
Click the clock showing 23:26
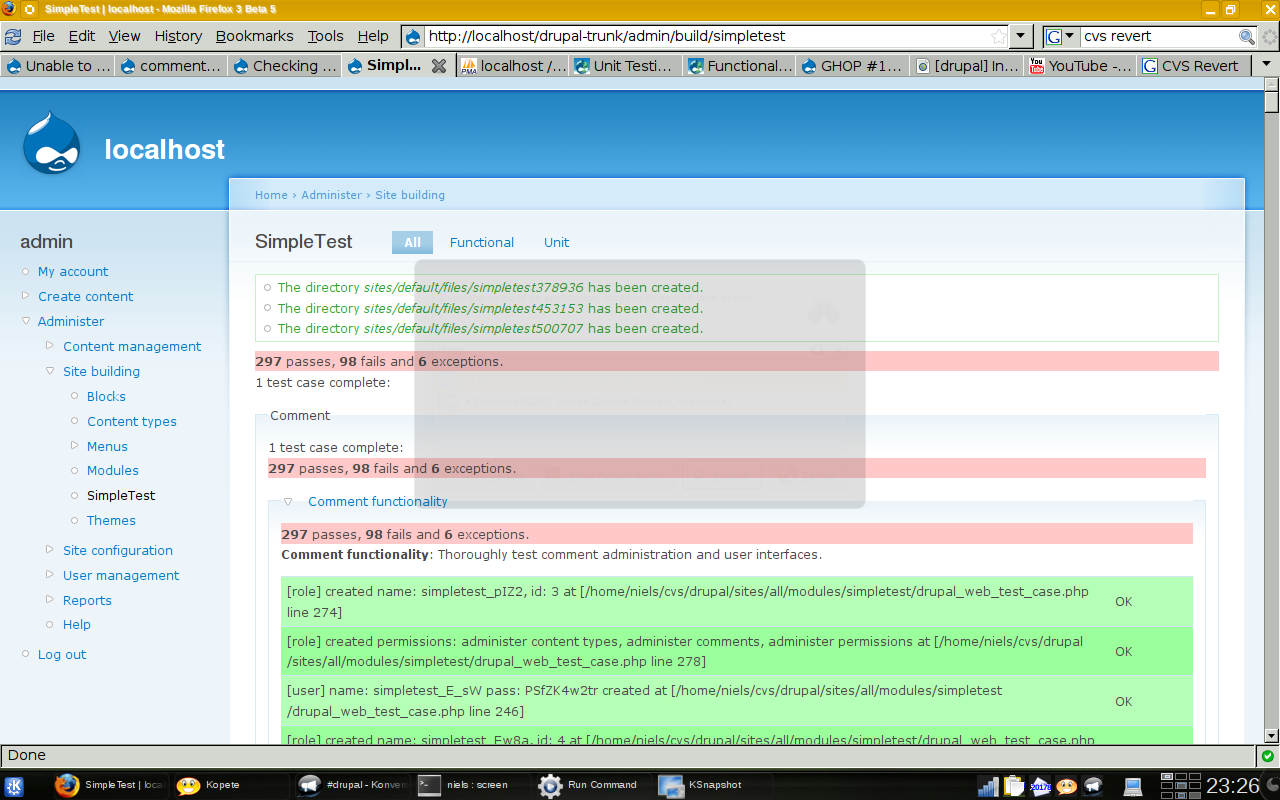pos(1233,785)
